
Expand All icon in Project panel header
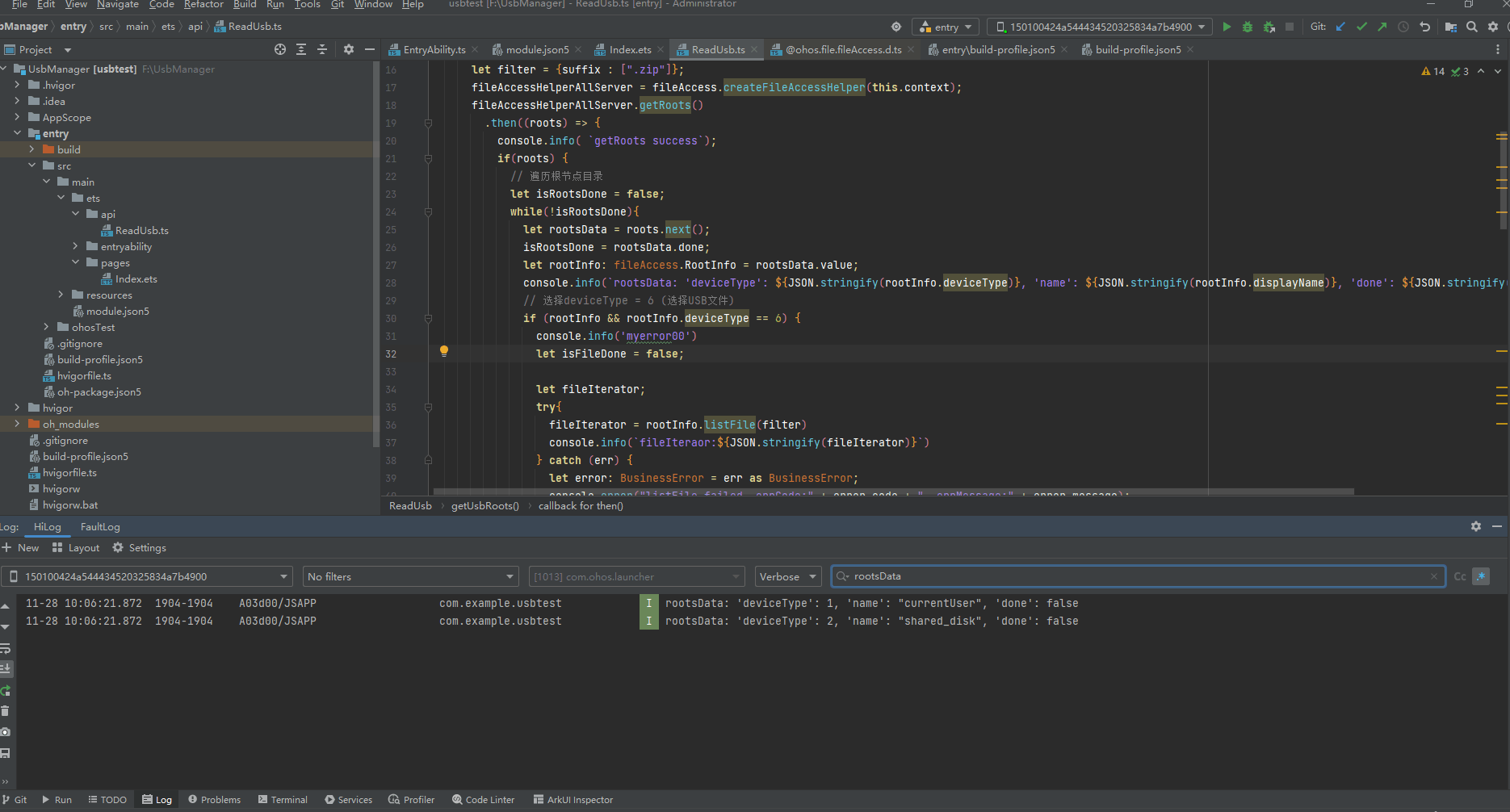[301, 49]
